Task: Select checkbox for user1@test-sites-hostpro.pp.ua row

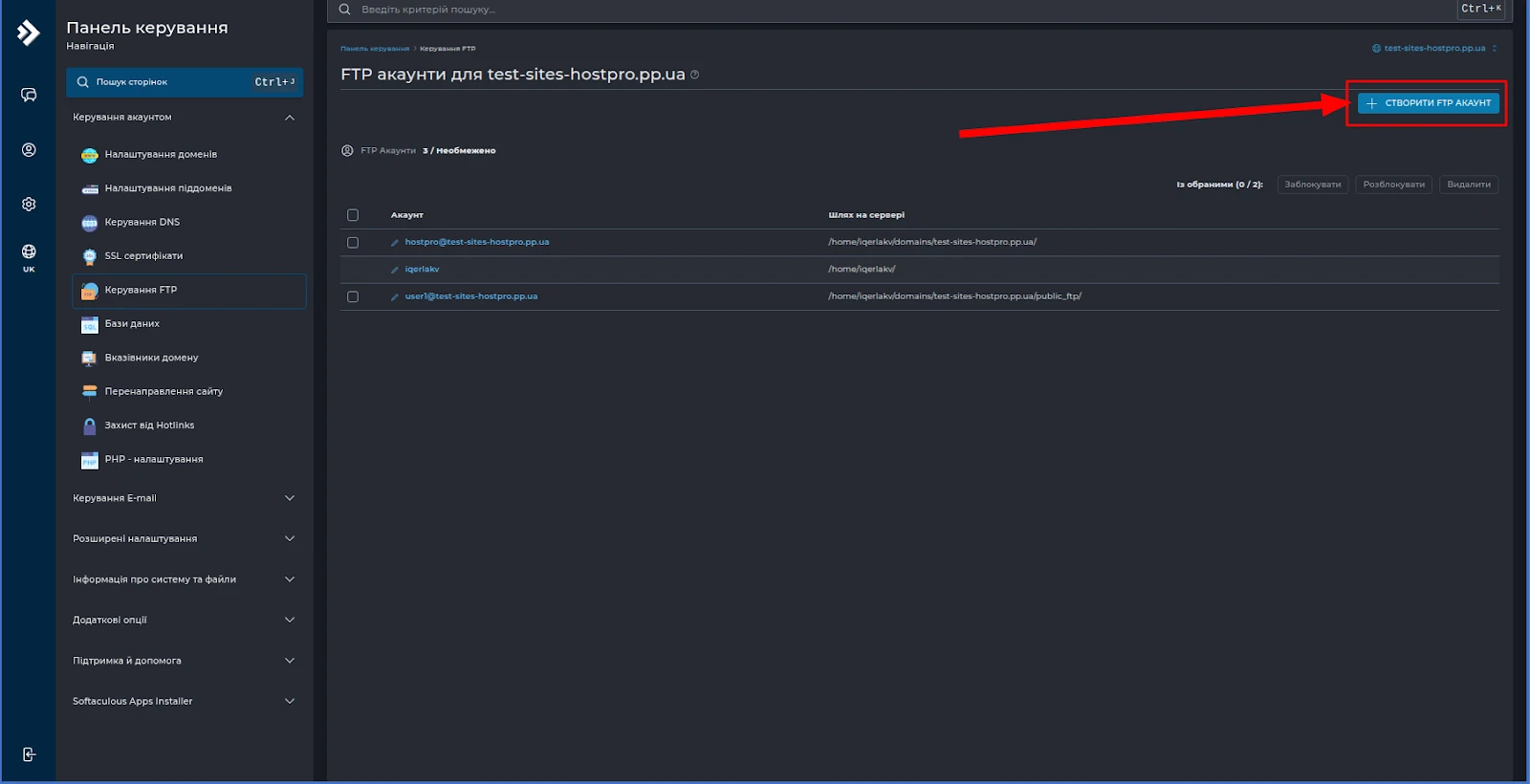Action: tap(353, 296)
